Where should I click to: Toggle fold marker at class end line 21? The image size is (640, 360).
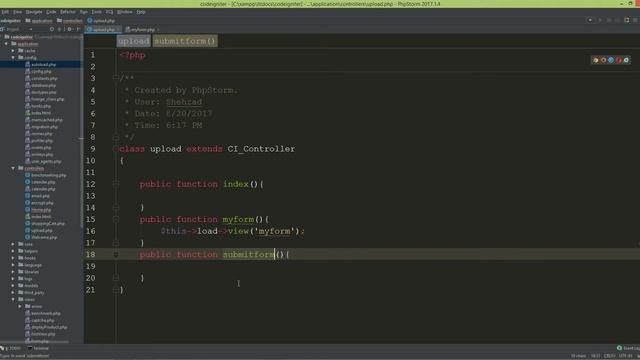[116, 290]
